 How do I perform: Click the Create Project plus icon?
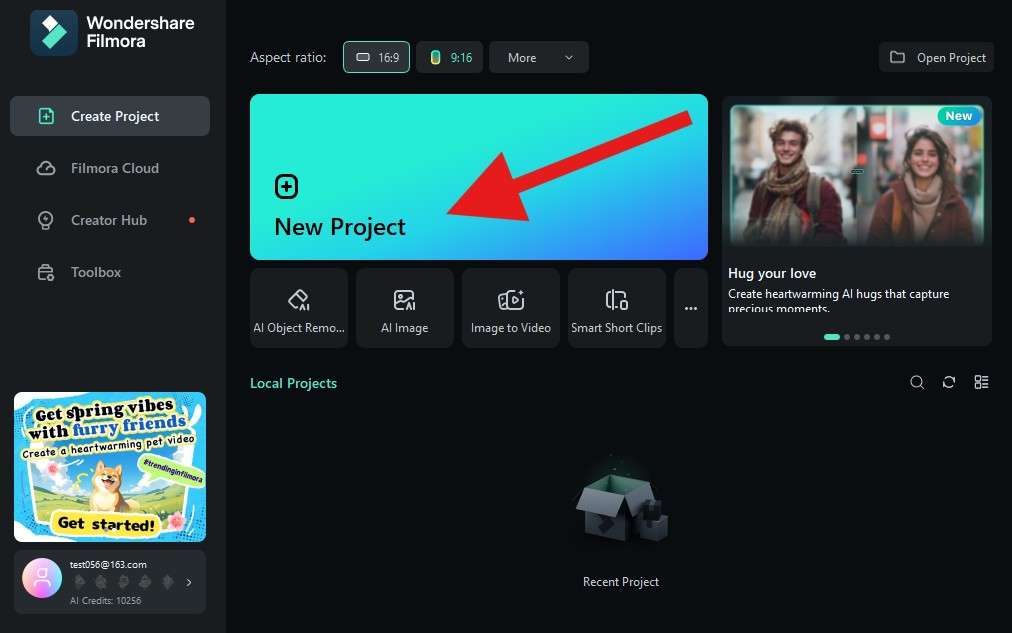point(46,116)
